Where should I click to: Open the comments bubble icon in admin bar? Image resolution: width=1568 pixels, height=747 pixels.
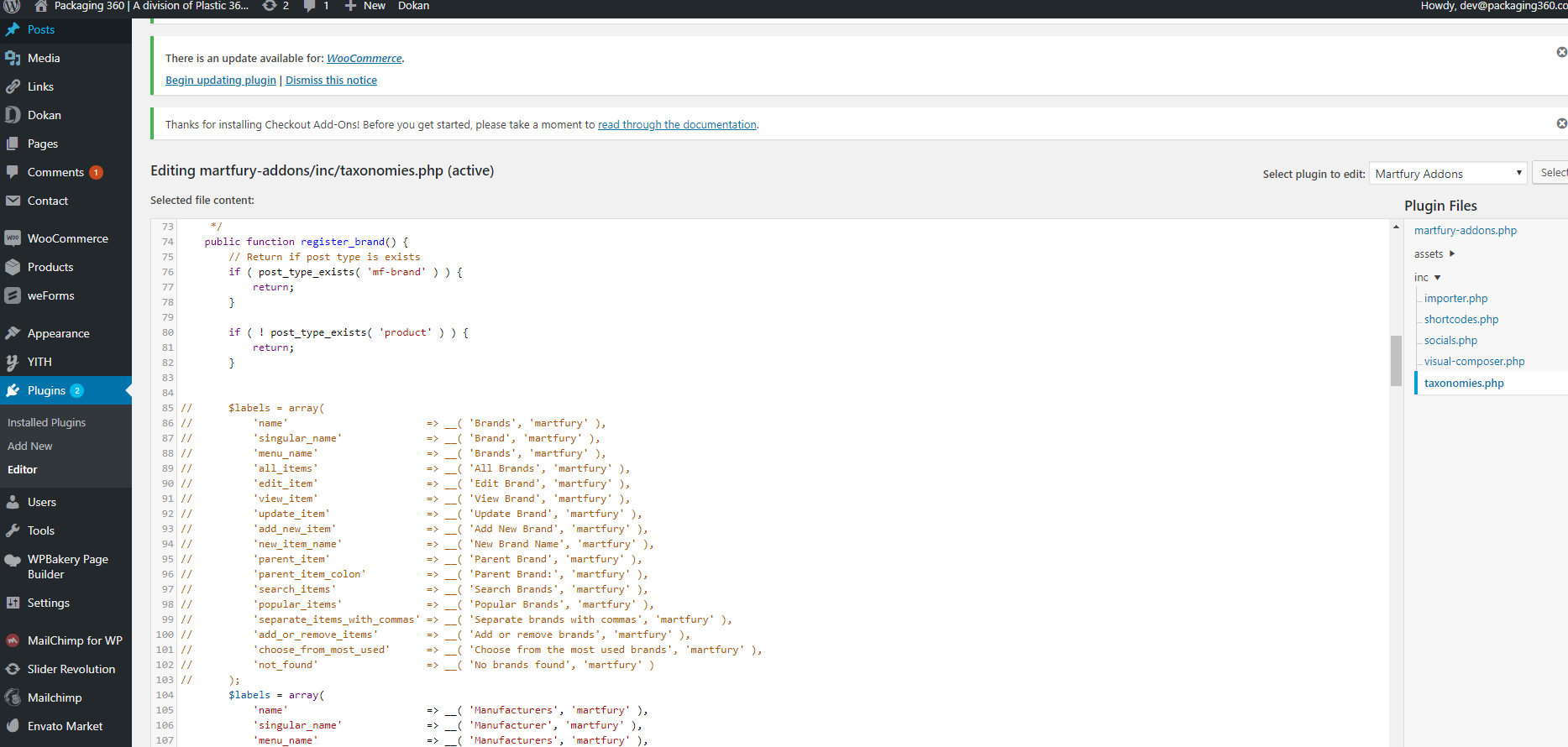pos(310,6)
